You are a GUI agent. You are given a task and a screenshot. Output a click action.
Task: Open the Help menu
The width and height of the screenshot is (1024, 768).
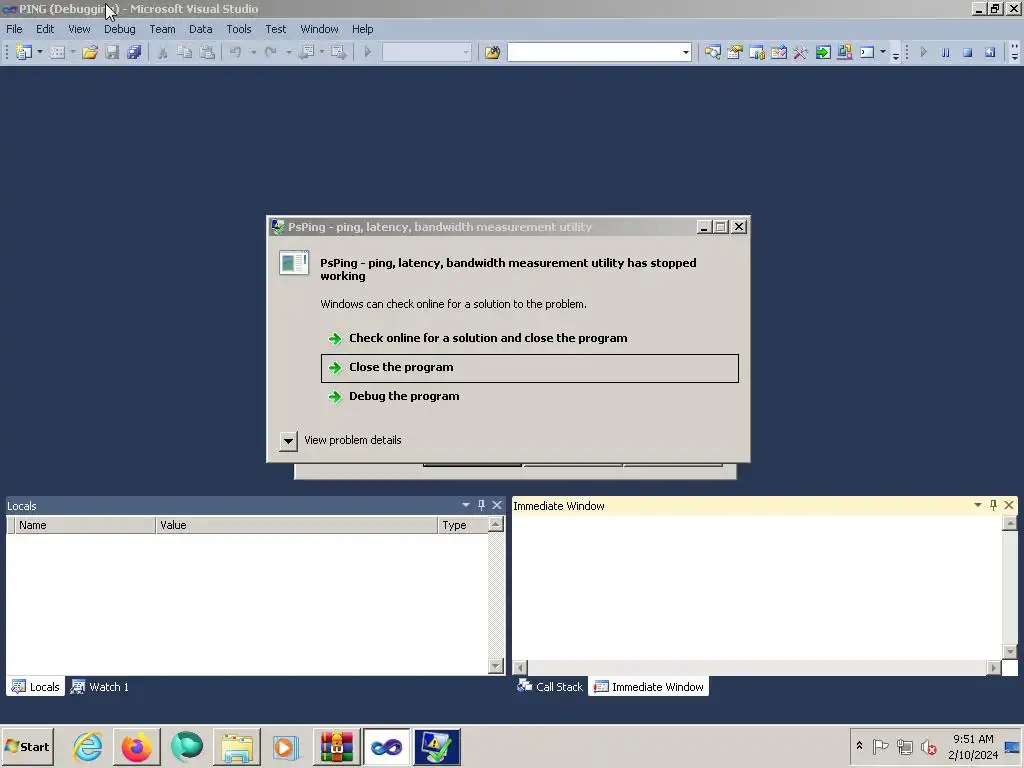coord(362,29)
